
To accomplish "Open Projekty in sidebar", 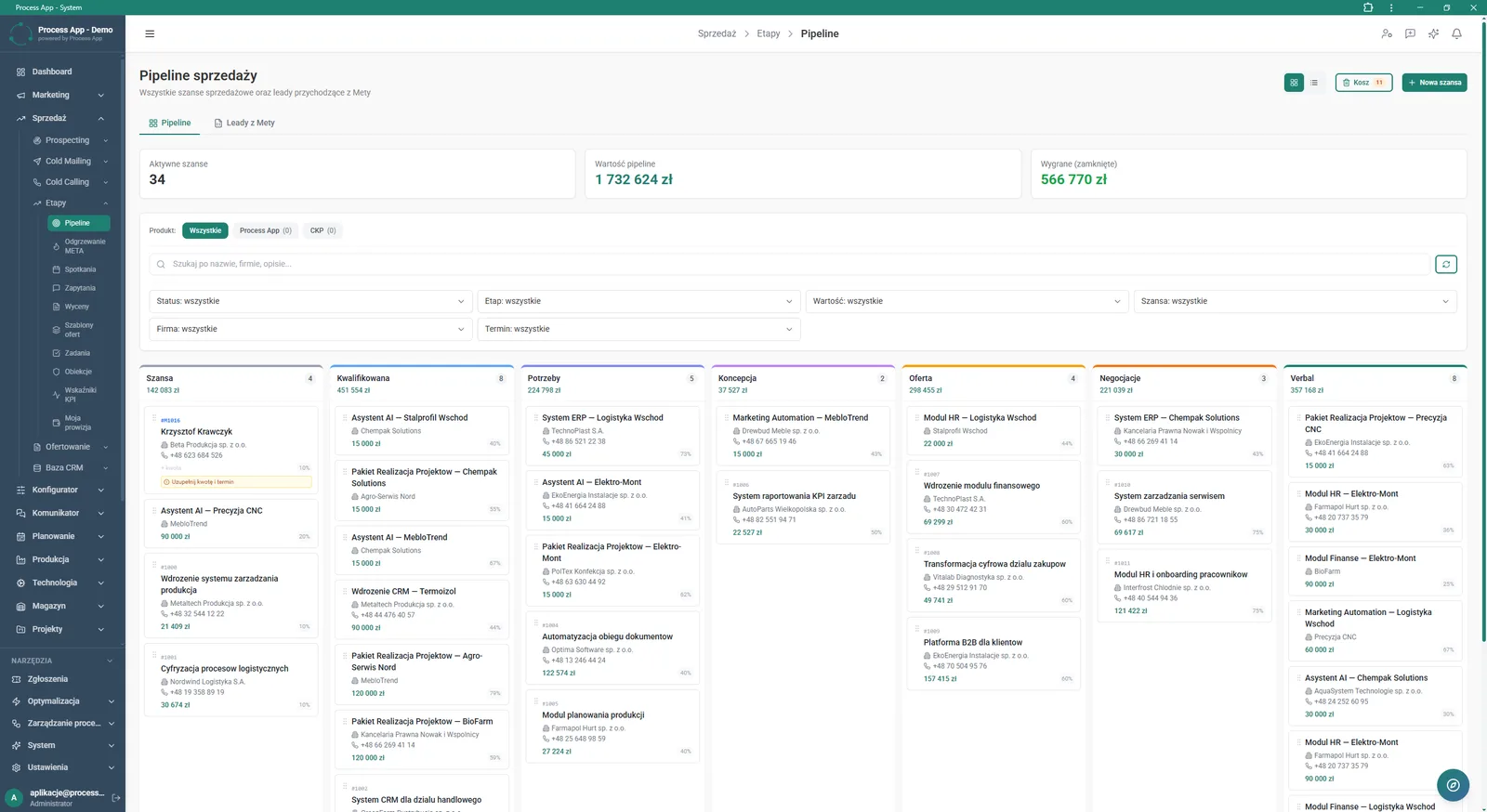I will tap(62, 629).
